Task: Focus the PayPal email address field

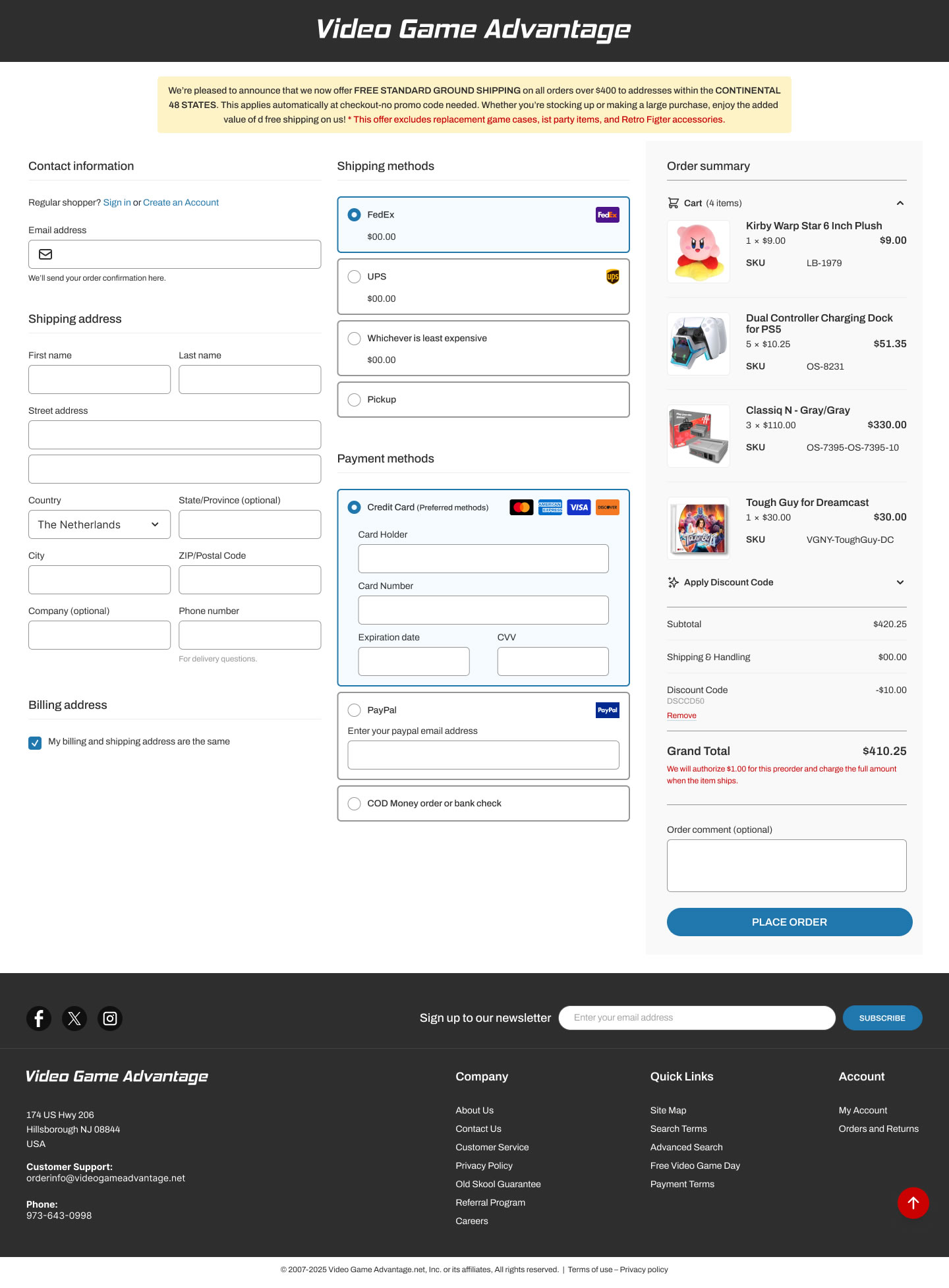Action: click(483, 755)
